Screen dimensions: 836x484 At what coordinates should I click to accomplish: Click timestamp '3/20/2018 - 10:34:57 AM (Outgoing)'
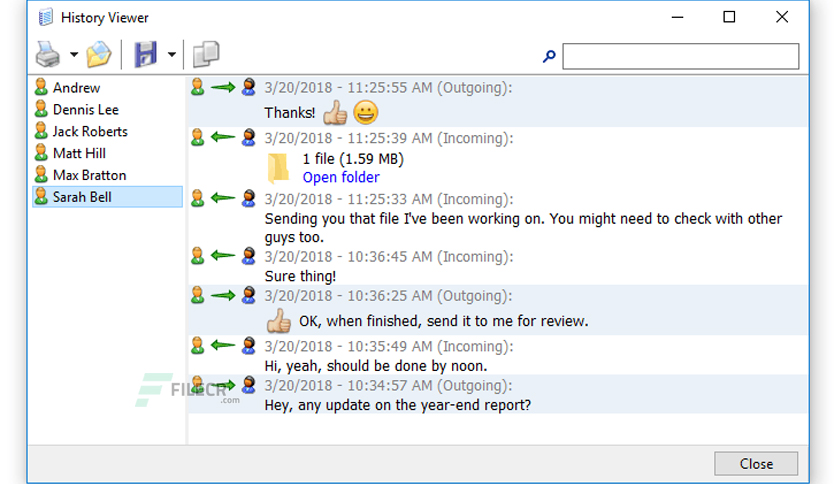point(388,385)
